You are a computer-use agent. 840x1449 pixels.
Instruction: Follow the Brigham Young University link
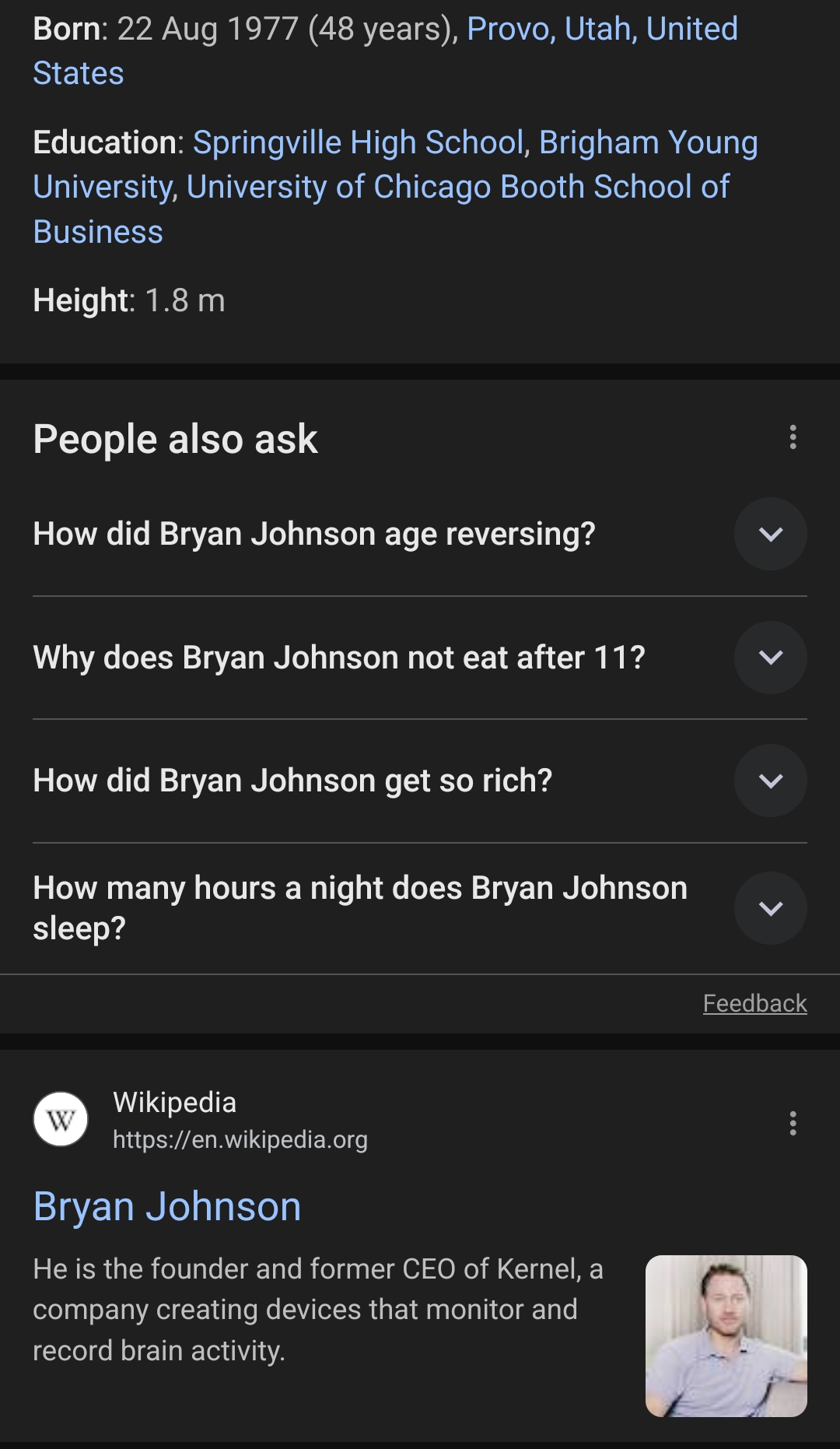[648, 142]
